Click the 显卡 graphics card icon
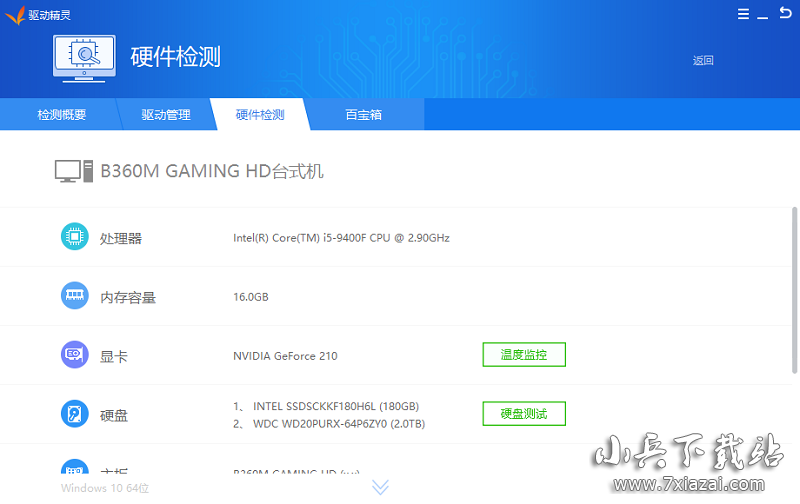Image resolution: width=800 pixels, height=504 pixels. [x=74, y=355]
